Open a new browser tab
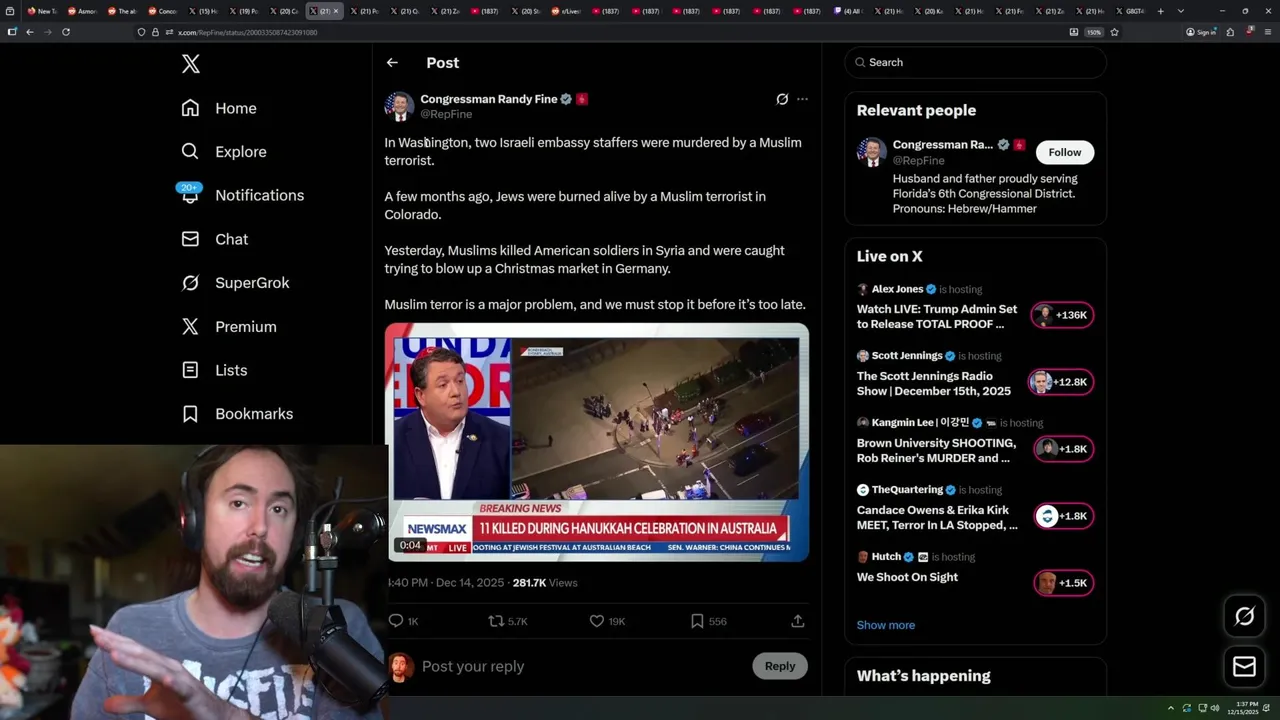 (1161, 11)
